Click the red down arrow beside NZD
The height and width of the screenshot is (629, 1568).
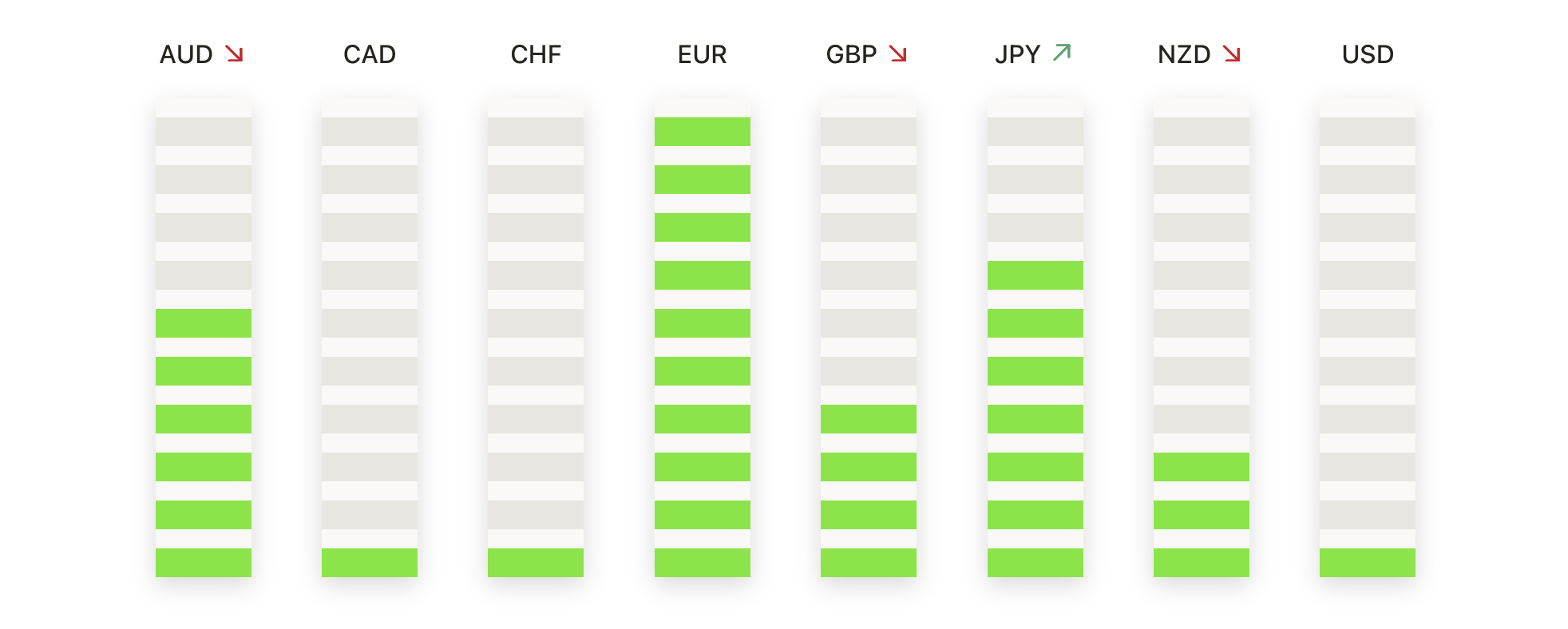click(x=1232, y=53)
